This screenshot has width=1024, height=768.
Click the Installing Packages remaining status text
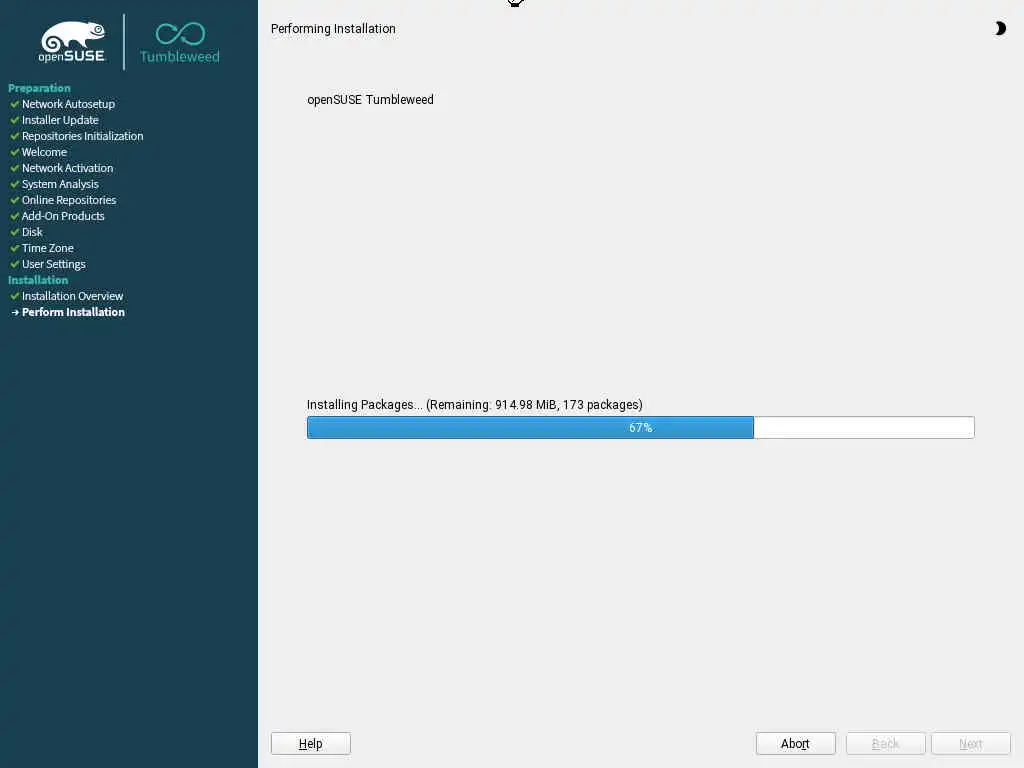pos(475,405)
